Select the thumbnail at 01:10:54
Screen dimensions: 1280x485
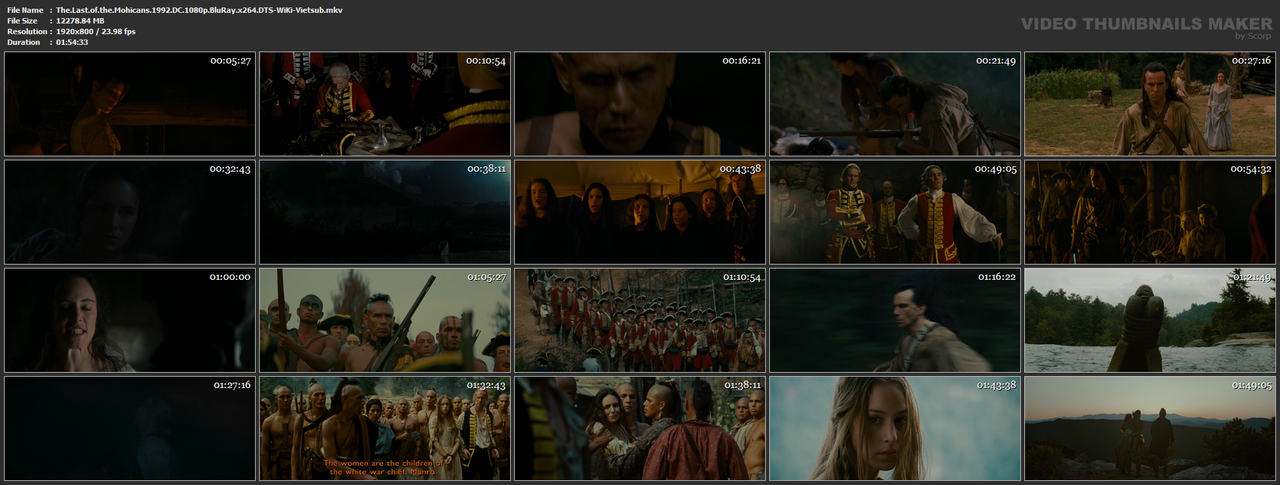[640, 320]
